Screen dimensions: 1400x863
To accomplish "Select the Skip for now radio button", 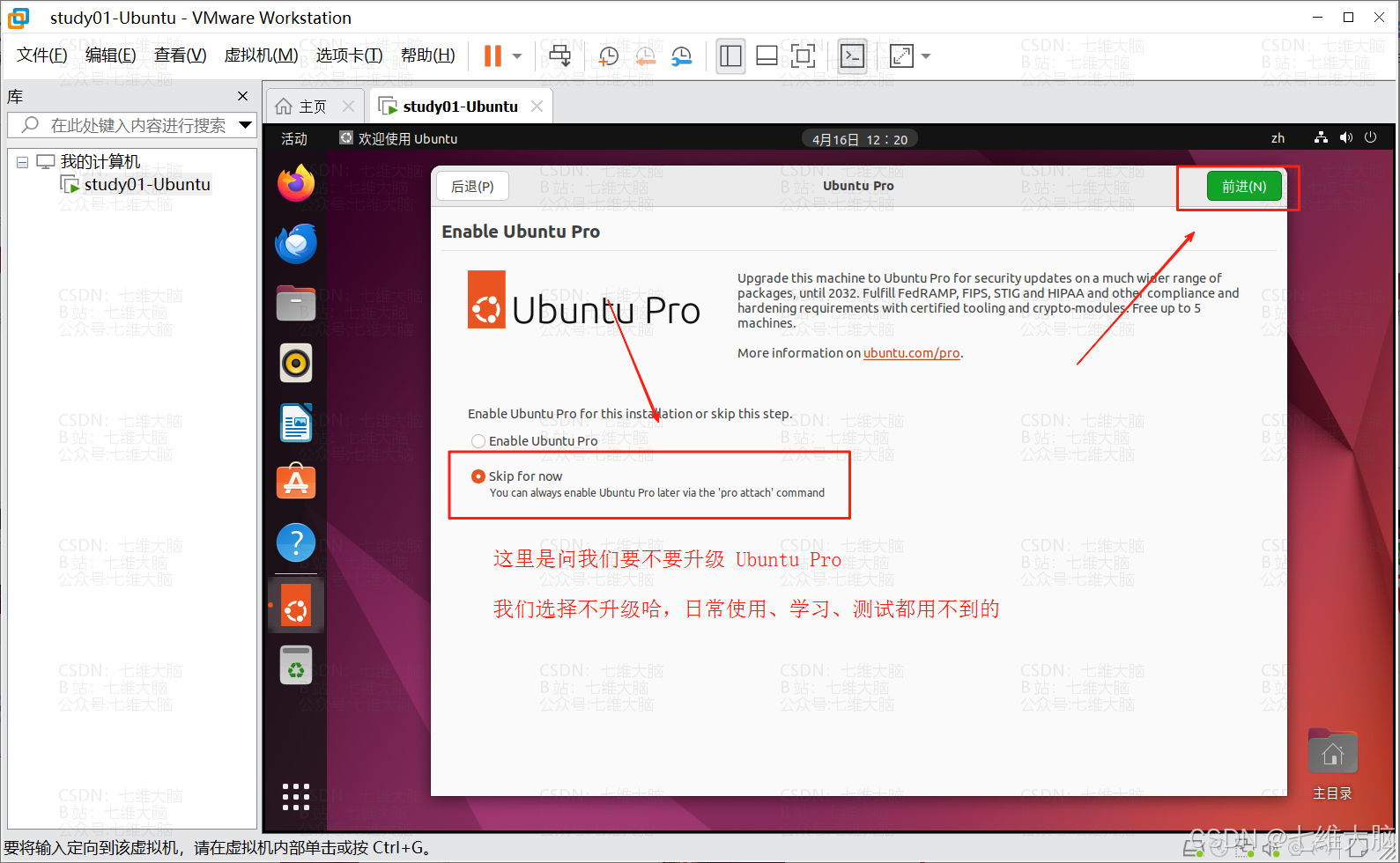I will (478, 476).
